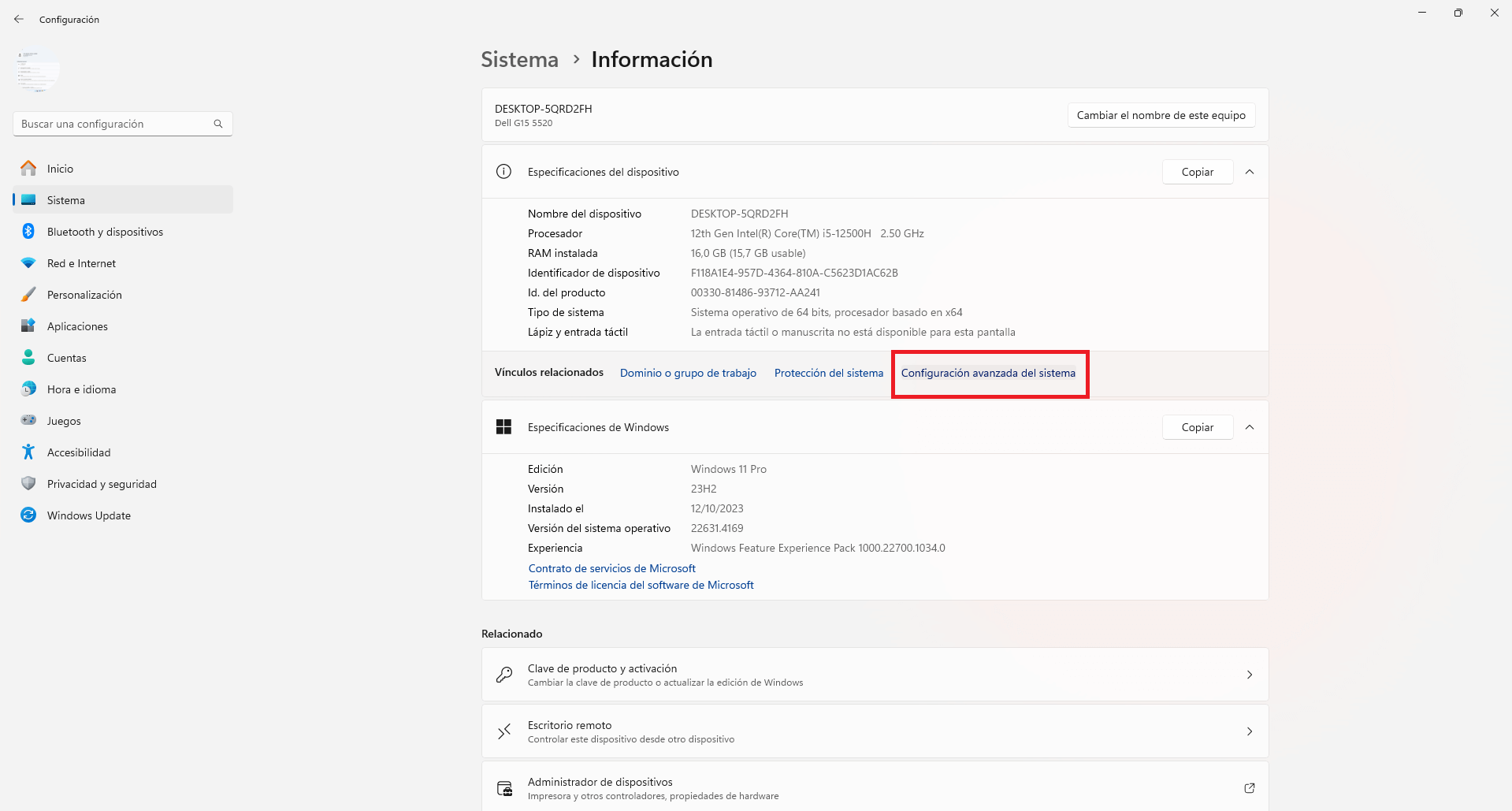Click the Administrador de dispositivos icon

pyautogui.click(x=504, y=788)
